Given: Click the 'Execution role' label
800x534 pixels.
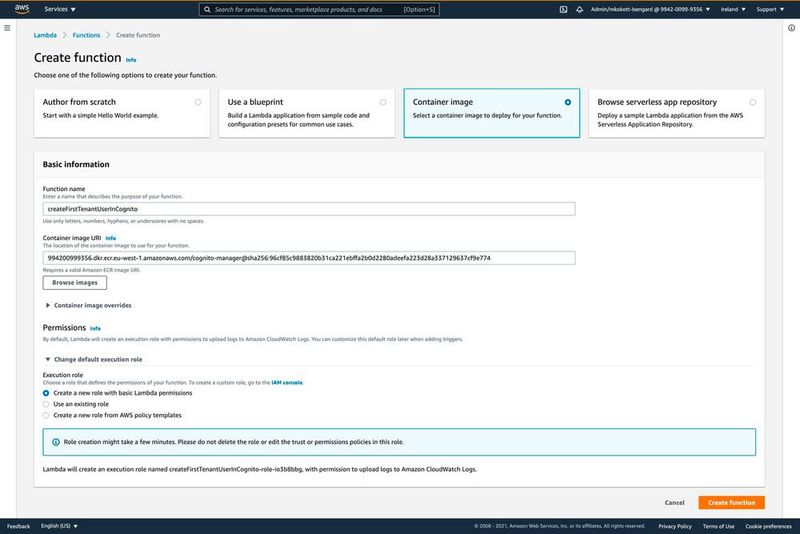Looking at the screenshot, I should 63,375.
